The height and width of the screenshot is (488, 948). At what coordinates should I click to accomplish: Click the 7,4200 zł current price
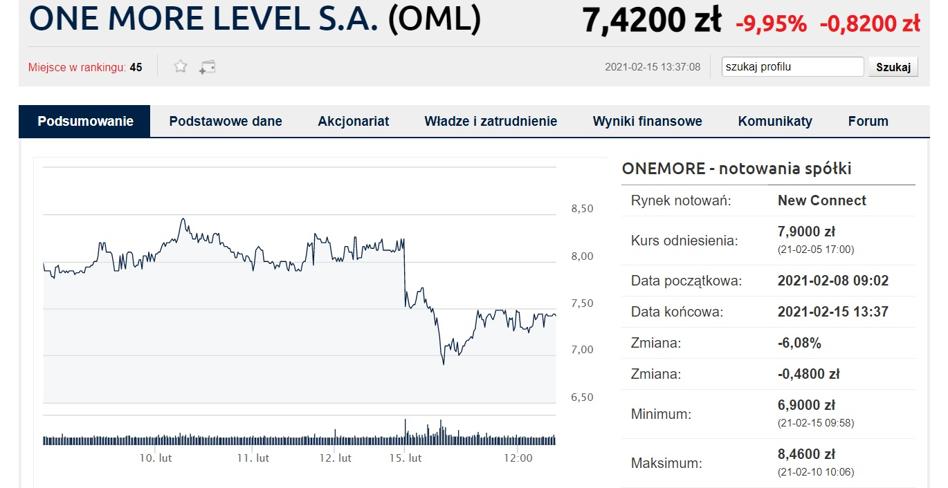[653, 20]
